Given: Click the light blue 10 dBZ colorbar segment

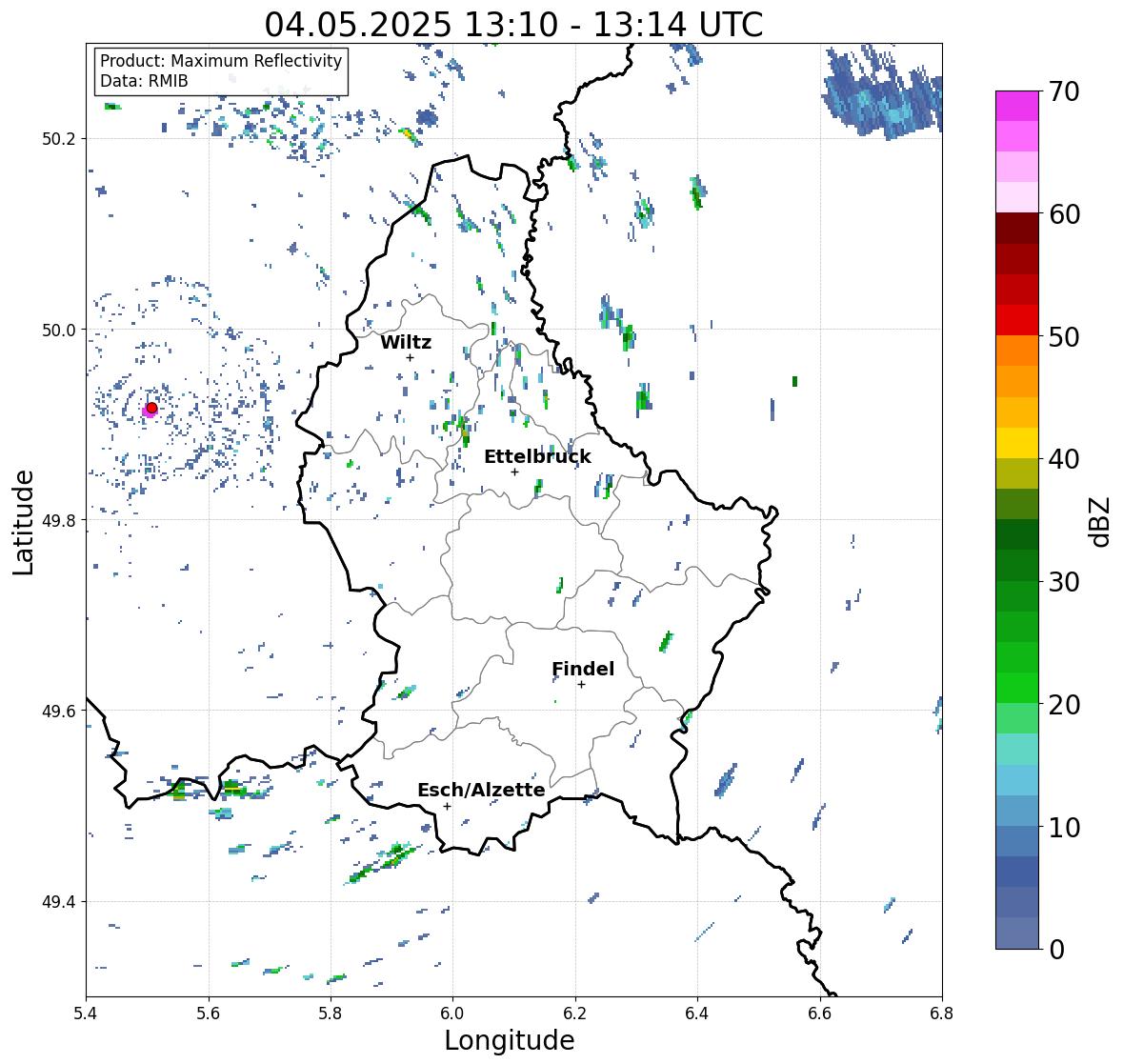Looking at the screenshot, I should pos(1017,811).
